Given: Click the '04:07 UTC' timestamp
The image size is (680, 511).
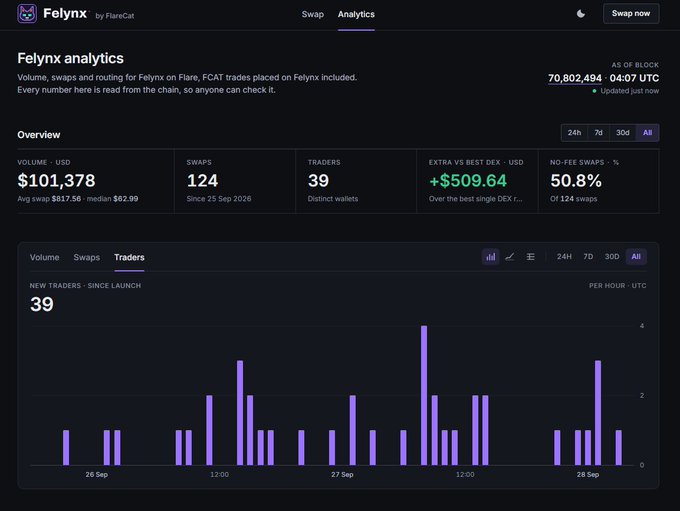Looking at the screenshot, I should tap(634, 78).
